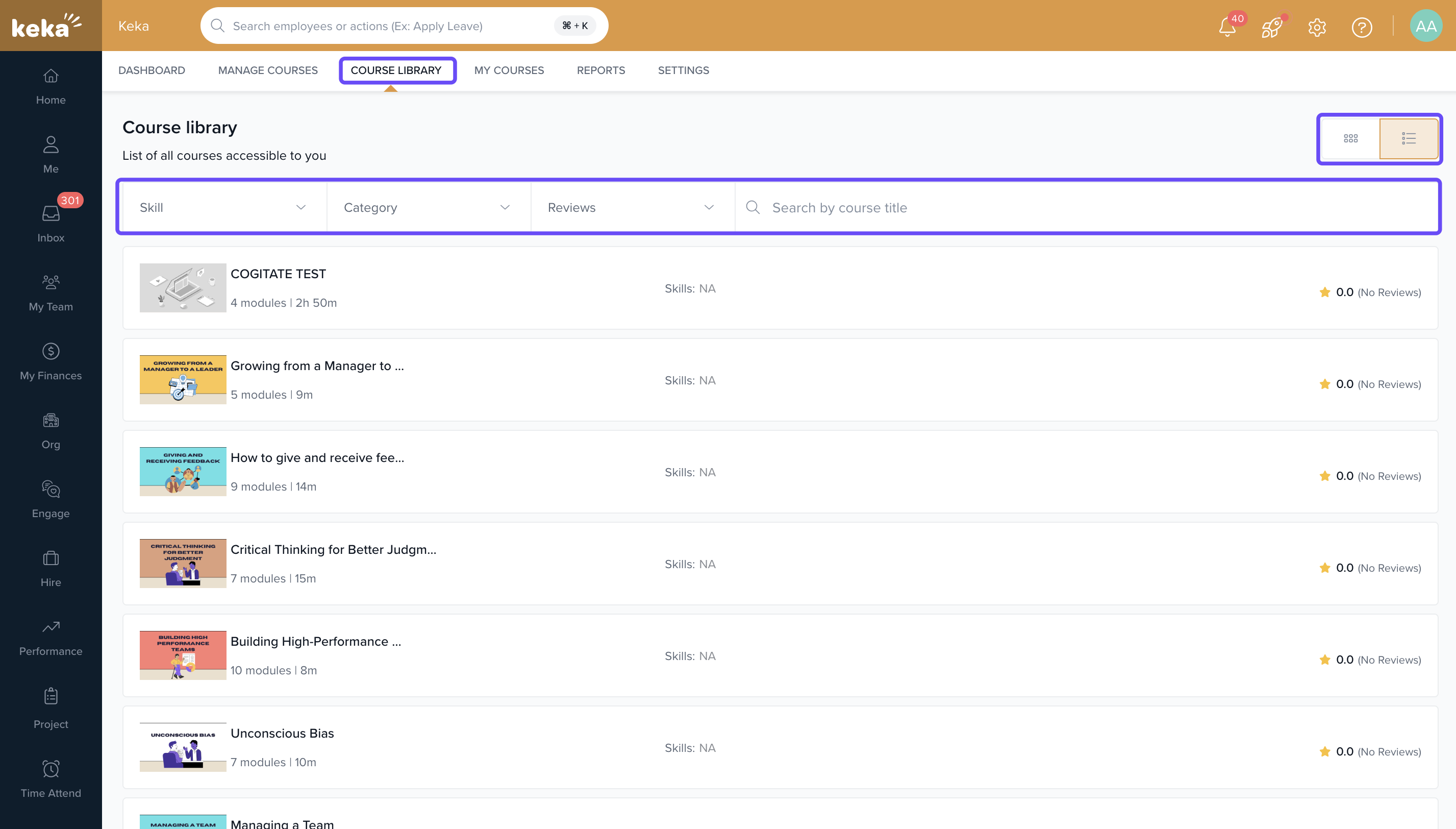This screenshot has height=829, width=1456.
Task: Open the settings gear icon
Action: coord(1317,27)
